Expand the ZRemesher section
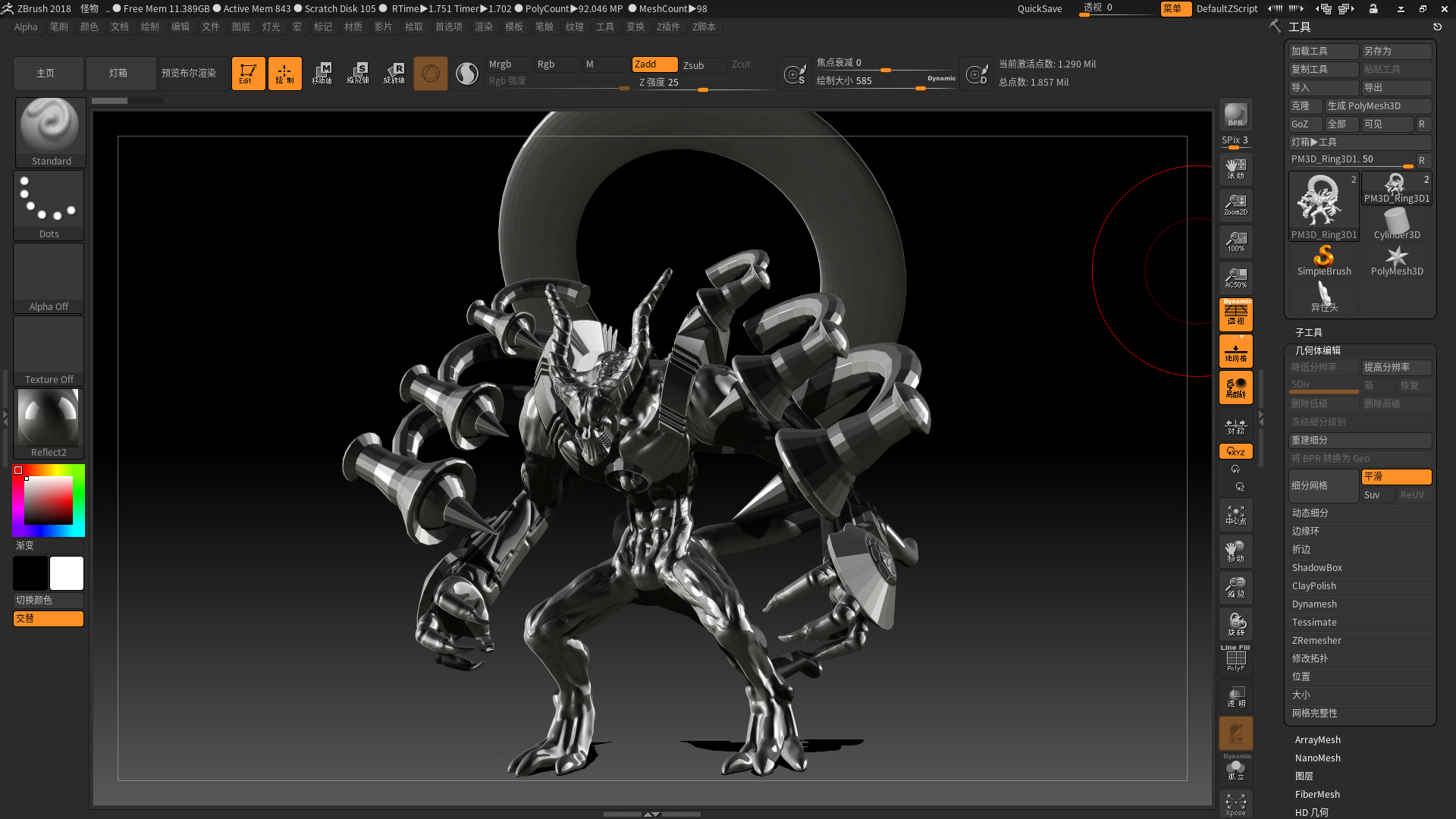 coord(1316,641)
